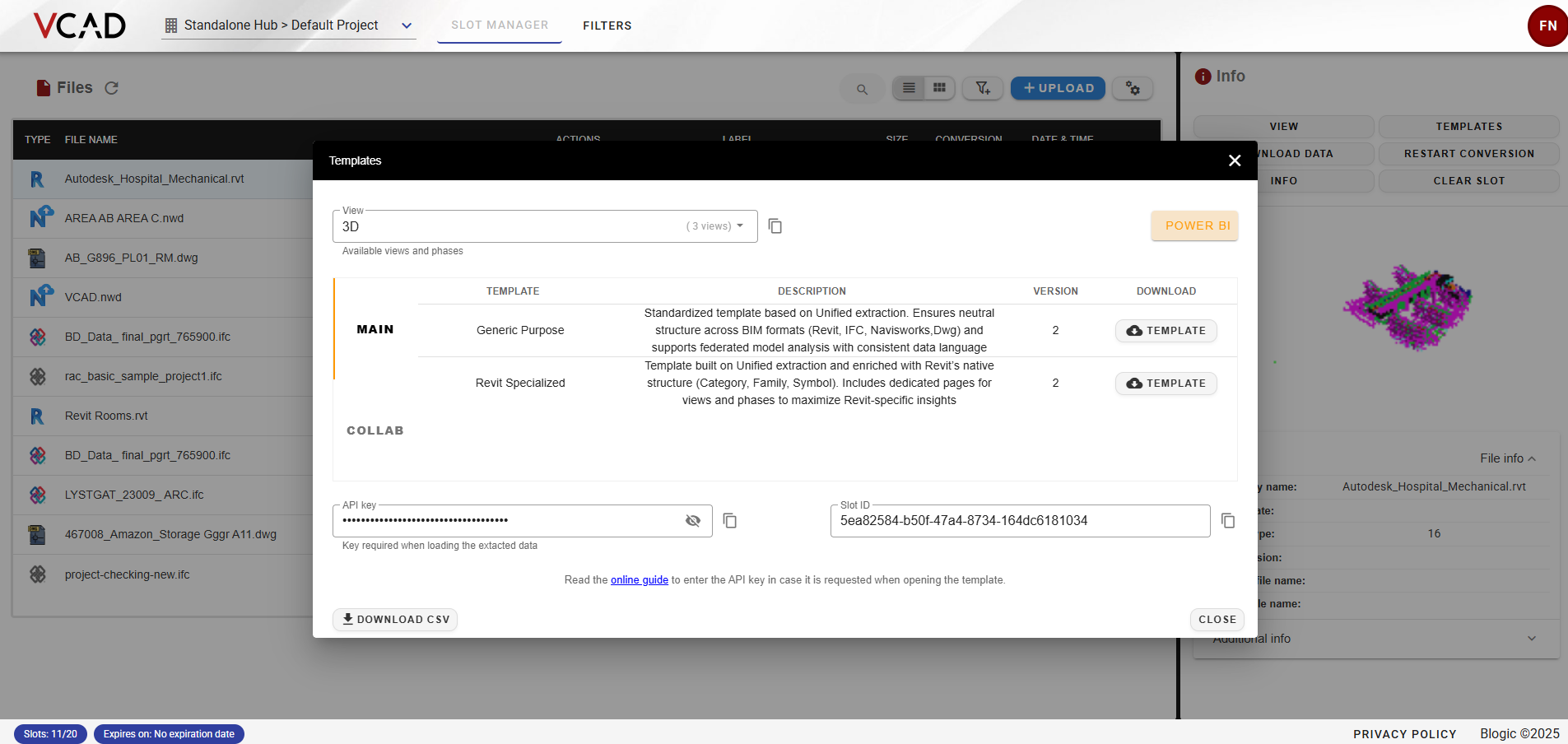Copy the Slot ID to clipboard
The image size is (1568, 744).
[x=1227, y=521]
